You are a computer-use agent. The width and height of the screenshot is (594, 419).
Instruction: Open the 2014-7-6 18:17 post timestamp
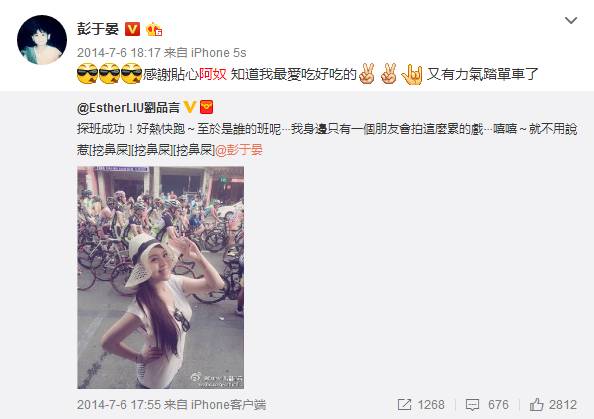click(x=119, y=53)
